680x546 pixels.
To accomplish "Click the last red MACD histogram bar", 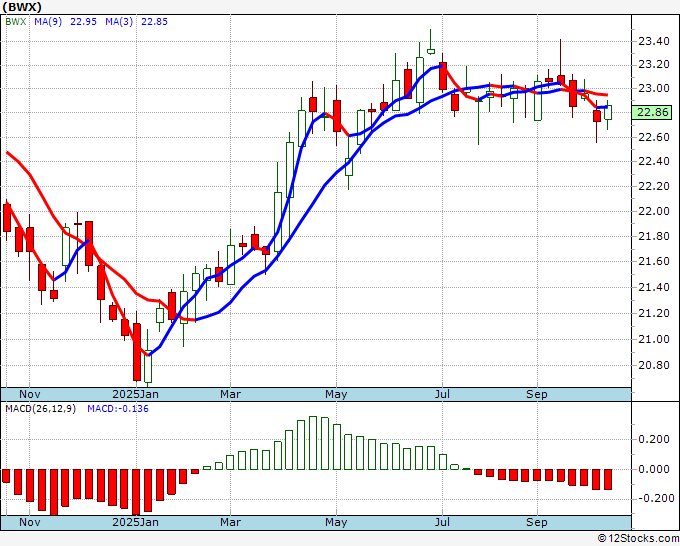I will click(608, 479).
